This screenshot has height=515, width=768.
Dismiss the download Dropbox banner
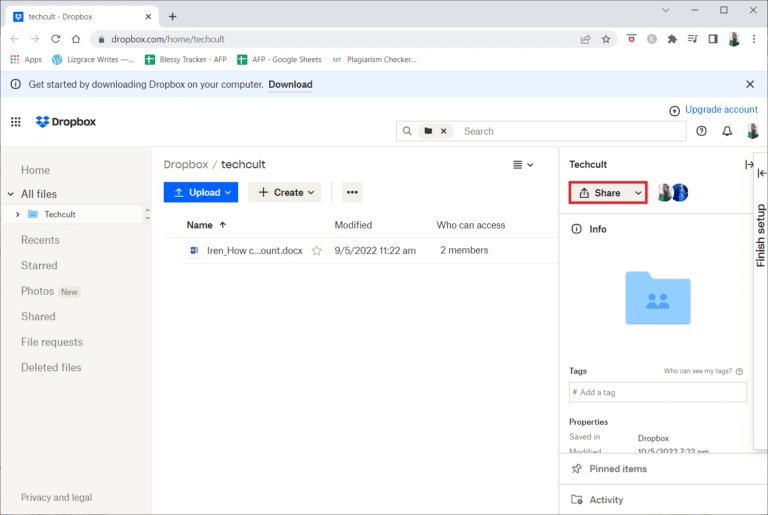pyautogui.click(x=750, y=84)
